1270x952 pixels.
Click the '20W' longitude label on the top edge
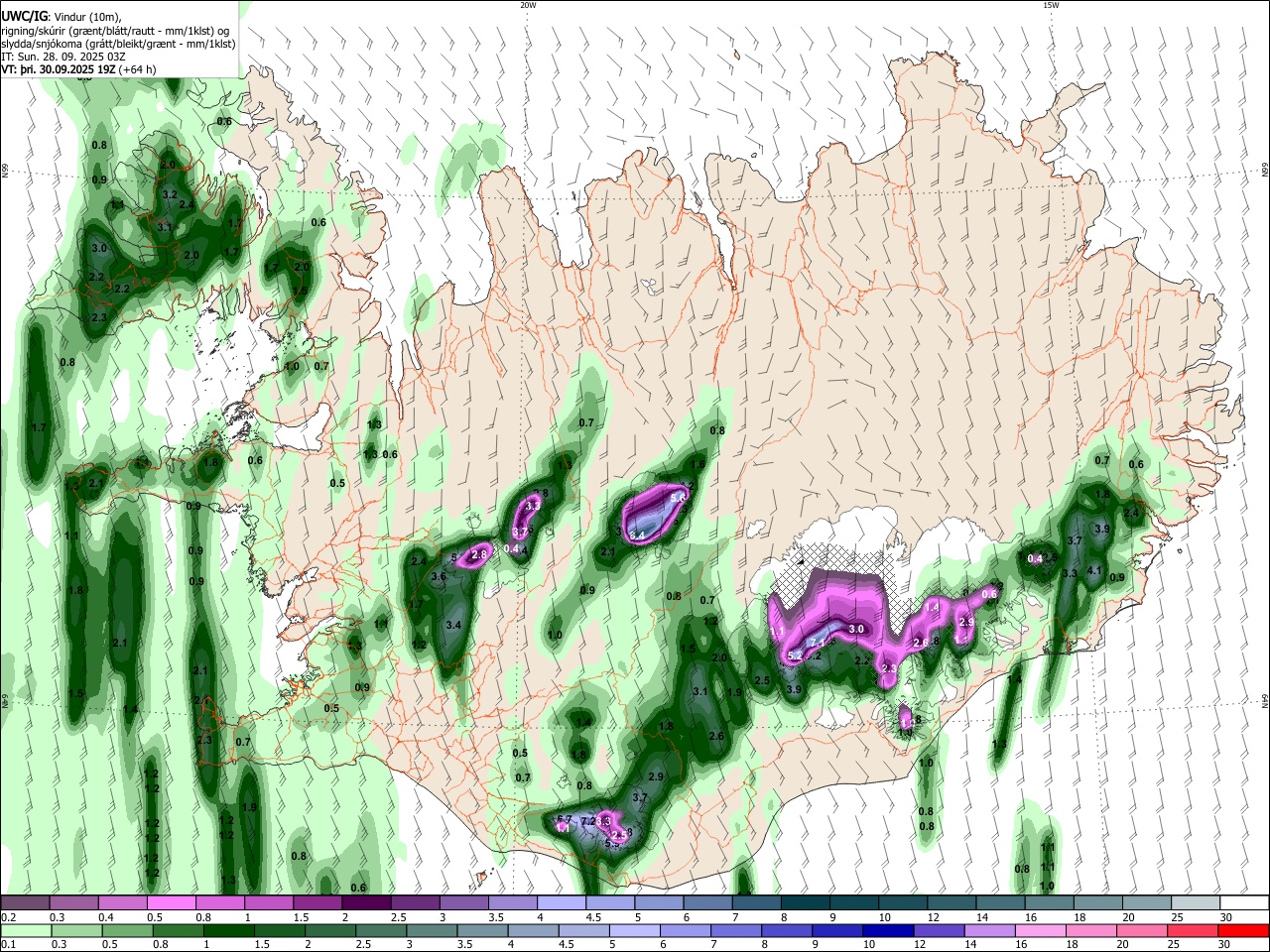[x=528, y=5]
